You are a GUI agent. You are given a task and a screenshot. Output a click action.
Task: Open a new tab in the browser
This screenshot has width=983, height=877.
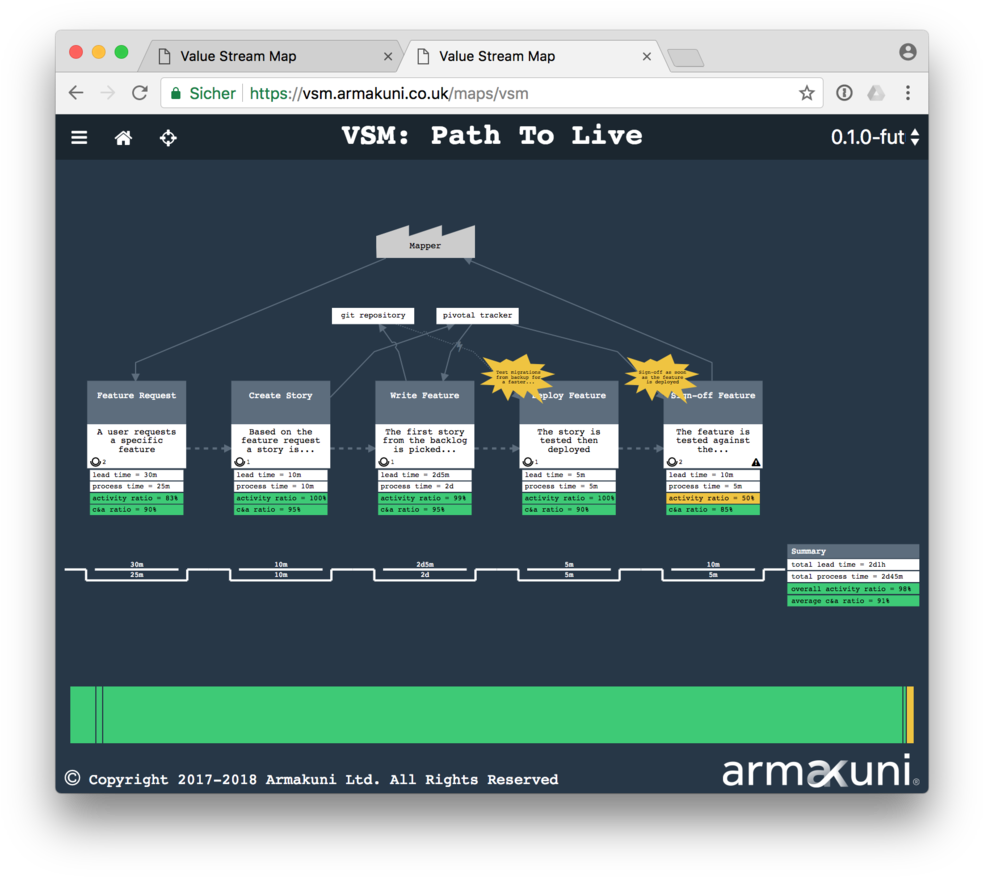pyautogui.click(x=686, y=58)
